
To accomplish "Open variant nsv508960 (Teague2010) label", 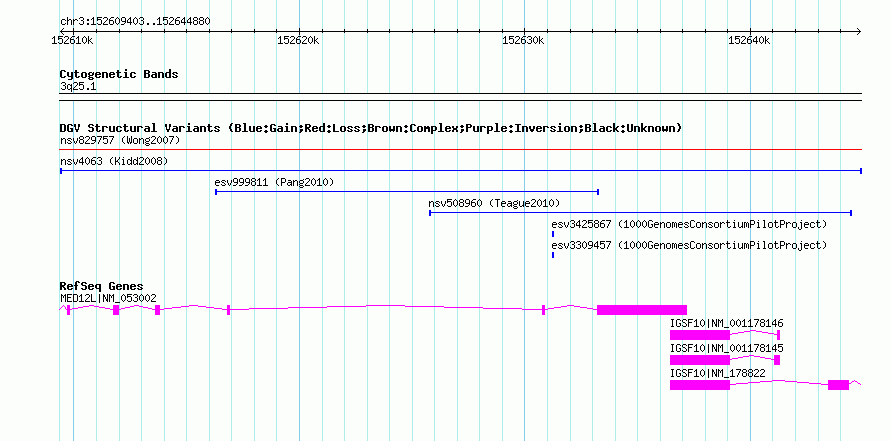I will [x=494, y=203].
